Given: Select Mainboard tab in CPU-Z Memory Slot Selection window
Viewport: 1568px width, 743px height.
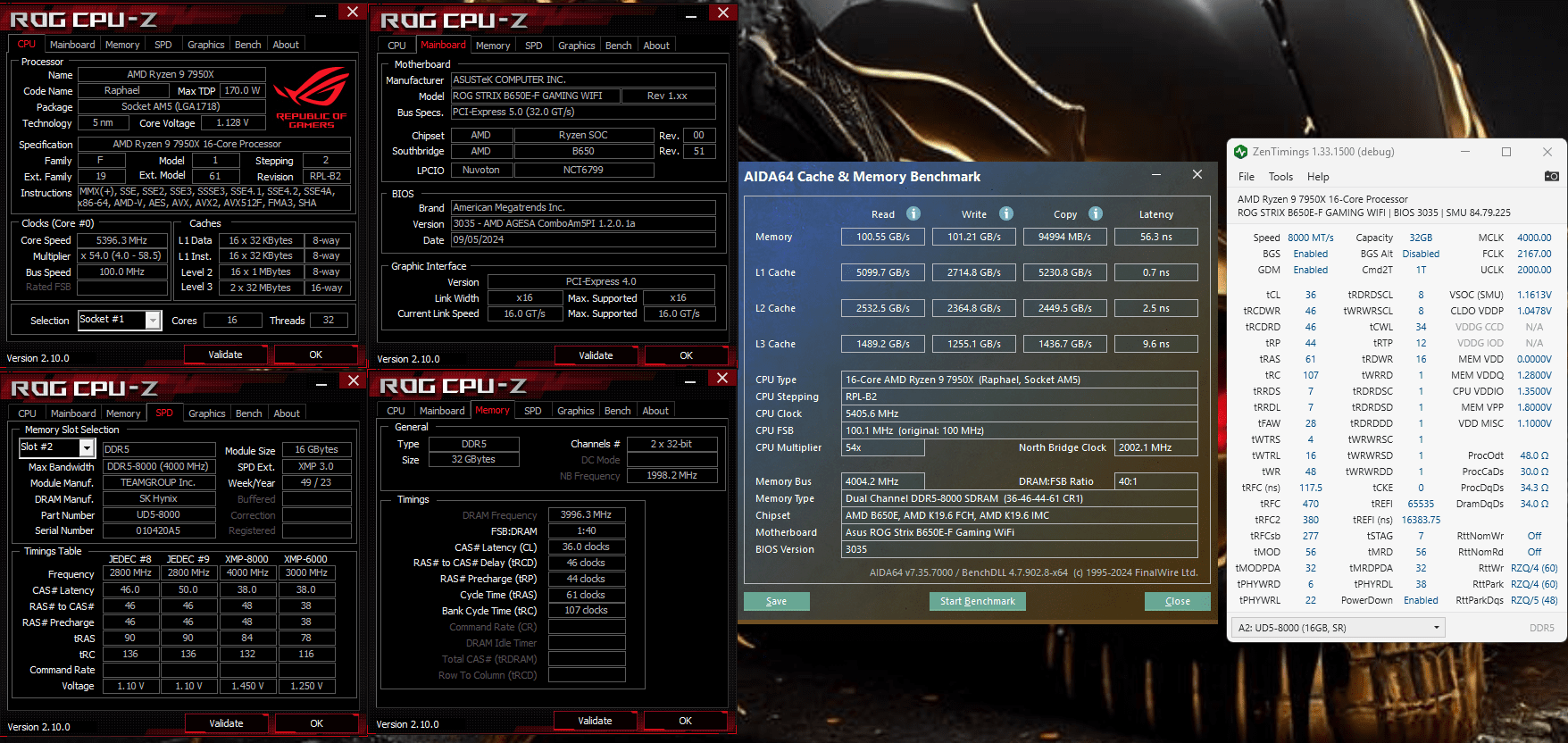Looking at the screenshot, I should click(73, 413).
